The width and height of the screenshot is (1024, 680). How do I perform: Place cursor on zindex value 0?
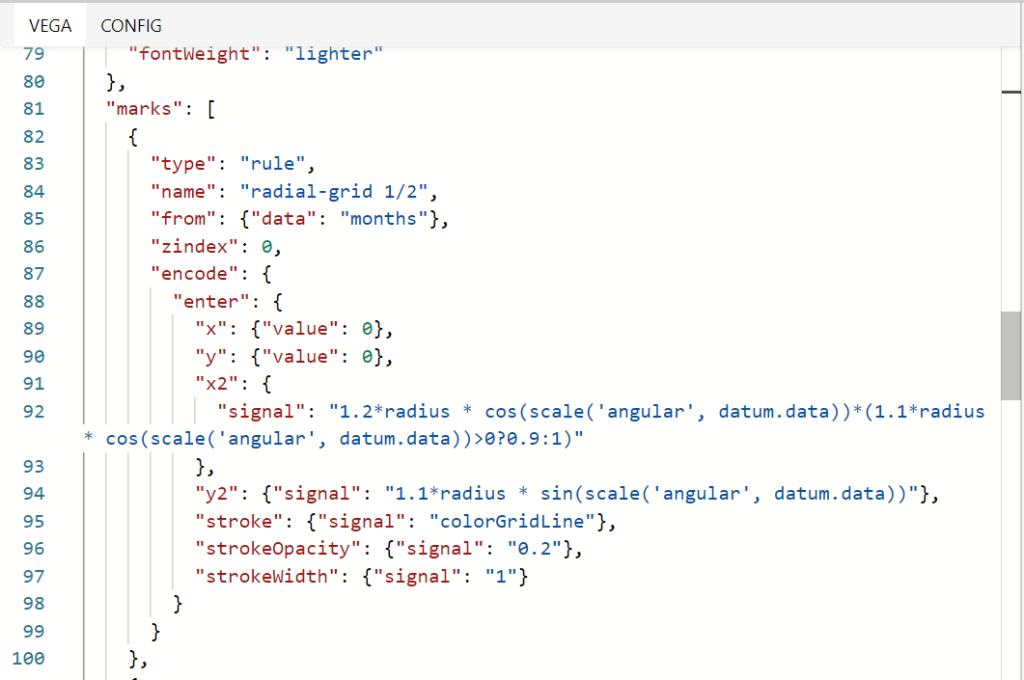click(x=266, y=246)
